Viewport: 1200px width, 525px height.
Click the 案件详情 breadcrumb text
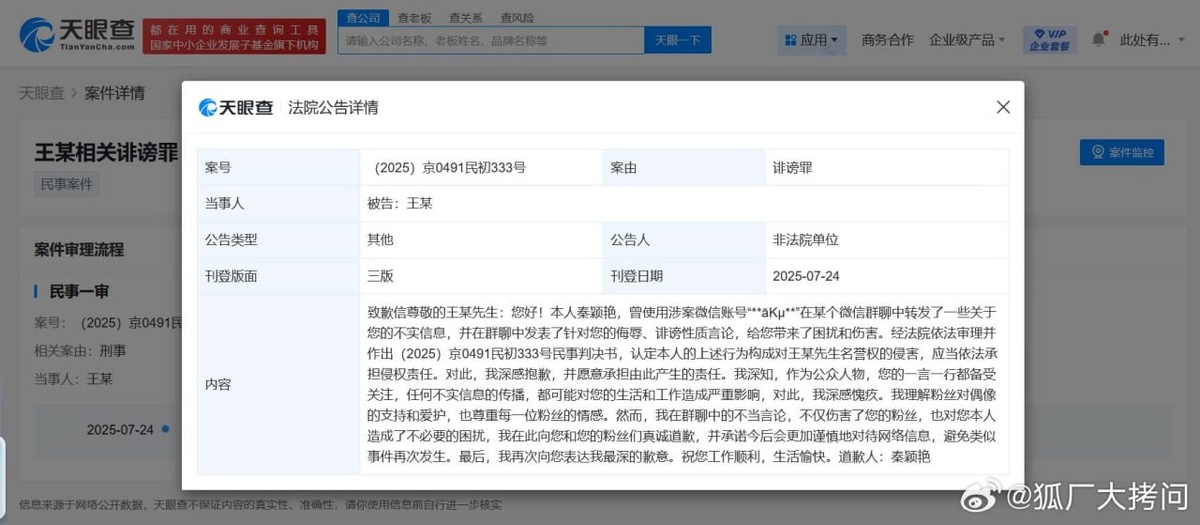[x=115, y=93]
